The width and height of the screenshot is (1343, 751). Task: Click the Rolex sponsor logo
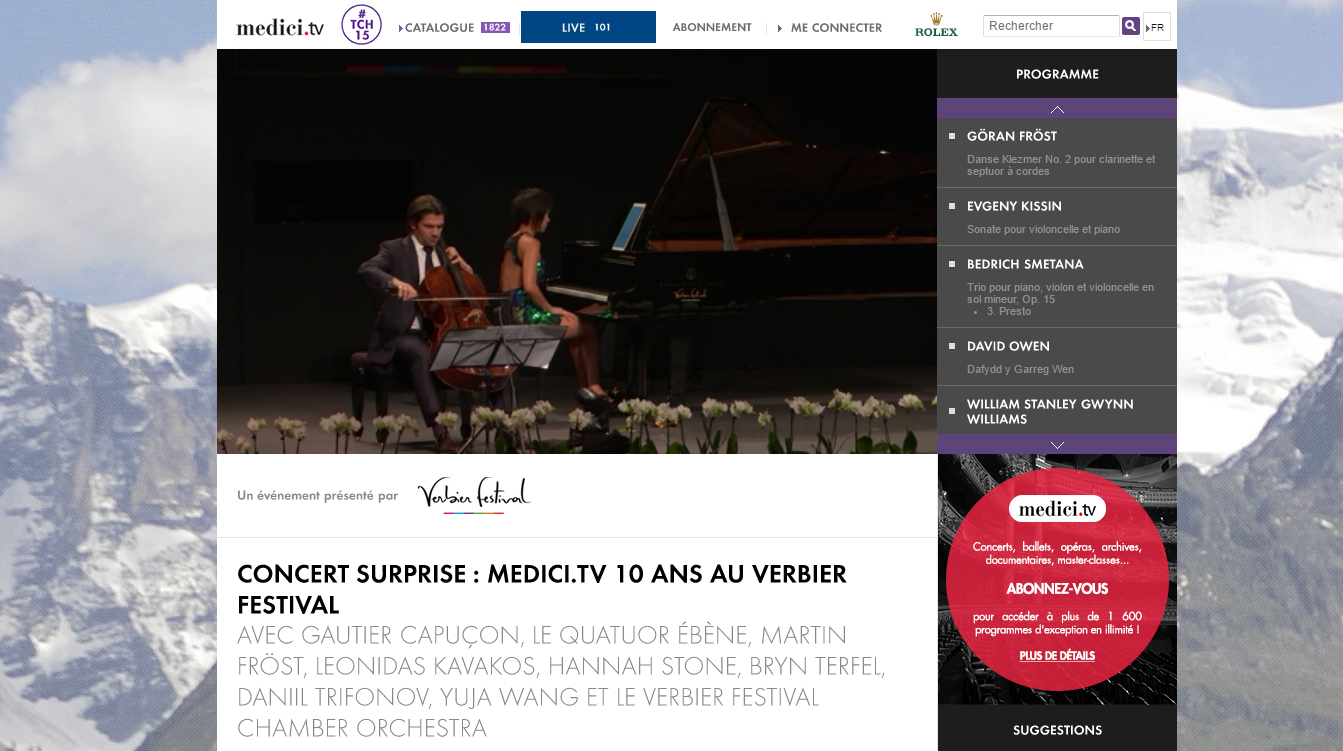coord(936,25)
